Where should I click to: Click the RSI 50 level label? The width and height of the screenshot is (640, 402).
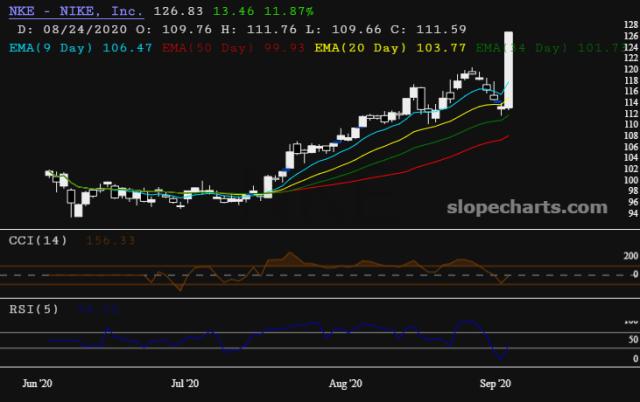point(633,340)
